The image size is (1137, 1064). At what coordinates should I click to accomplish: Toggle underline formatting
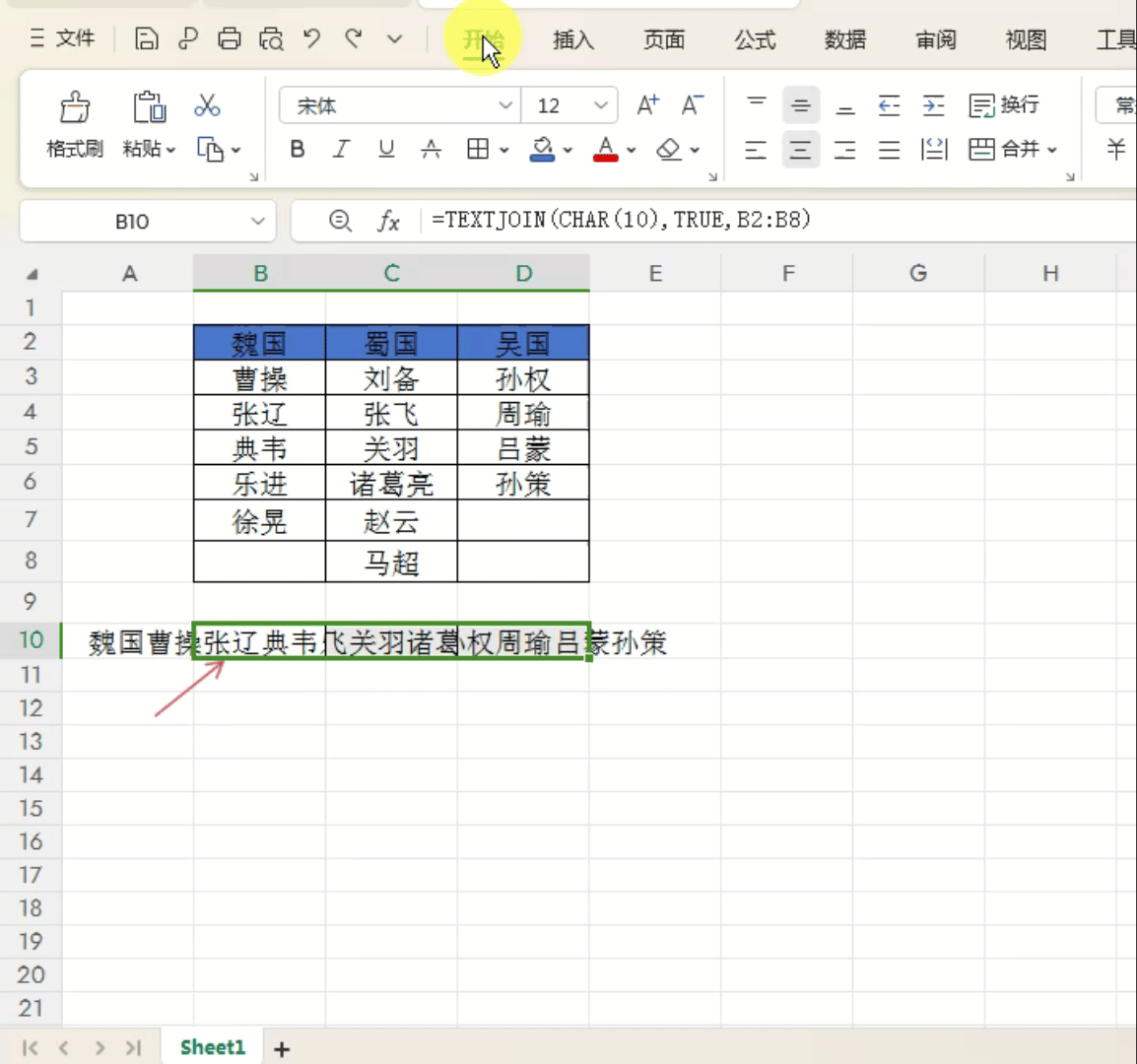[386, 150]
